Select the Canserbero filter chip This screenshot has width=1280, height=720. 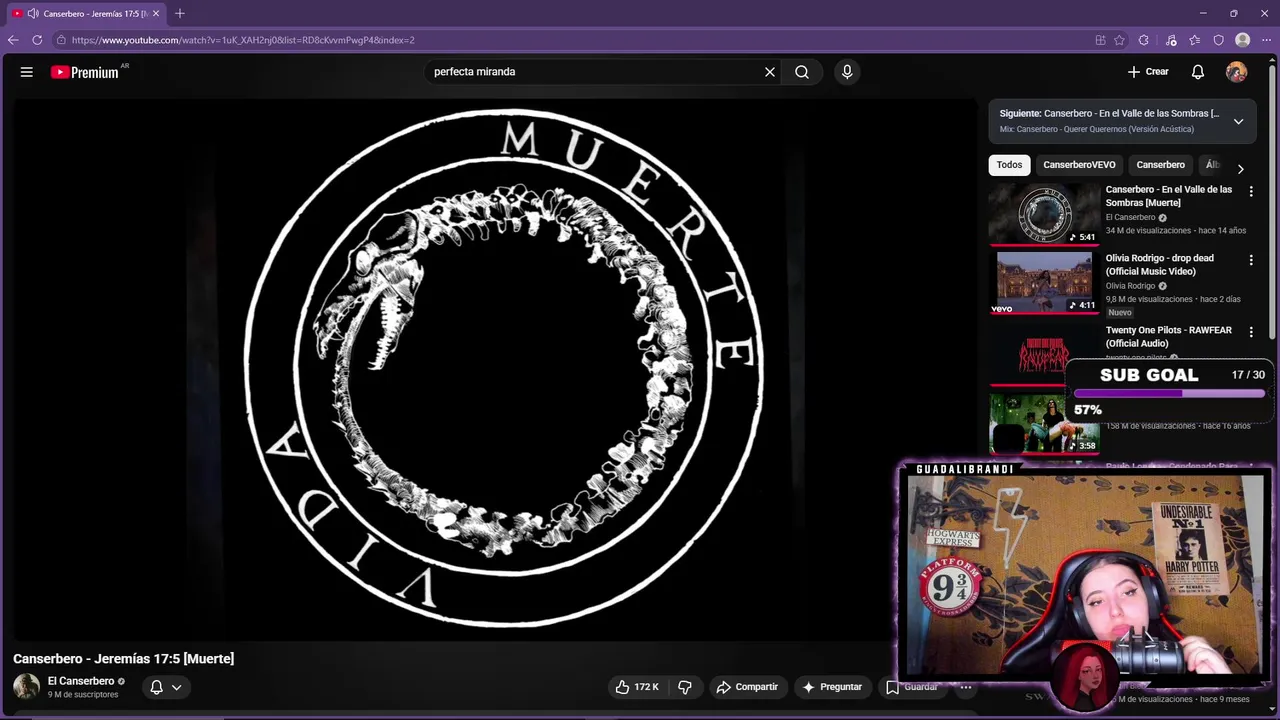(x=1160, y=165)
